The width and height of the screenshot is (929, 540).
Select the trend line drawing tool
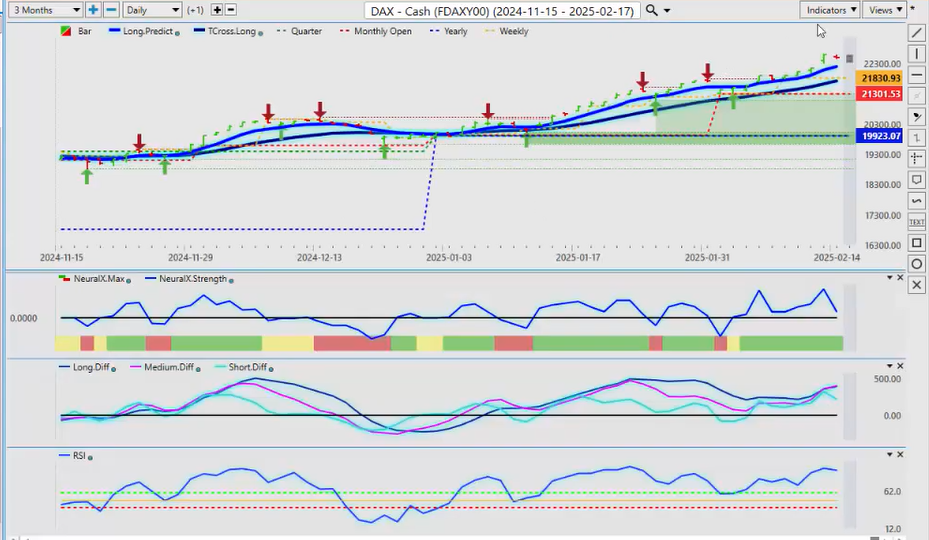917,32
